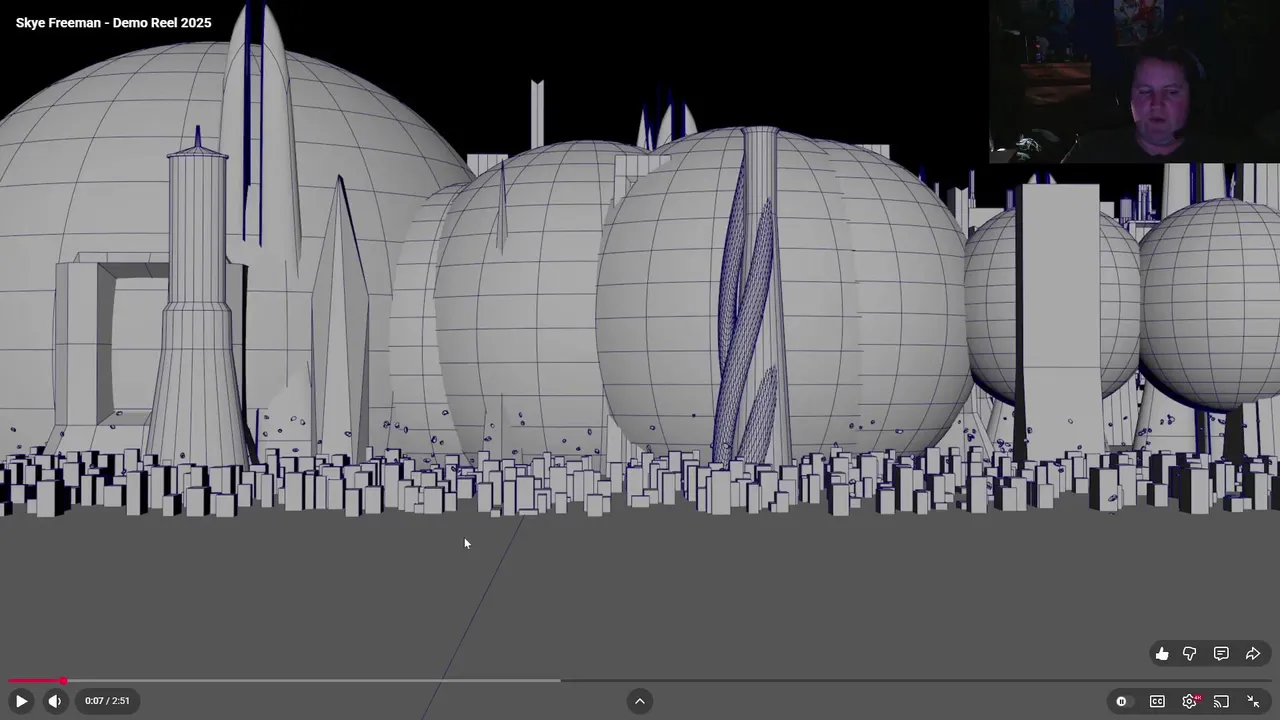1280x720 pixels.
Task: Click the webcam overlay thumbnail
Action: pyautogui.click(x=1134, y=81)
